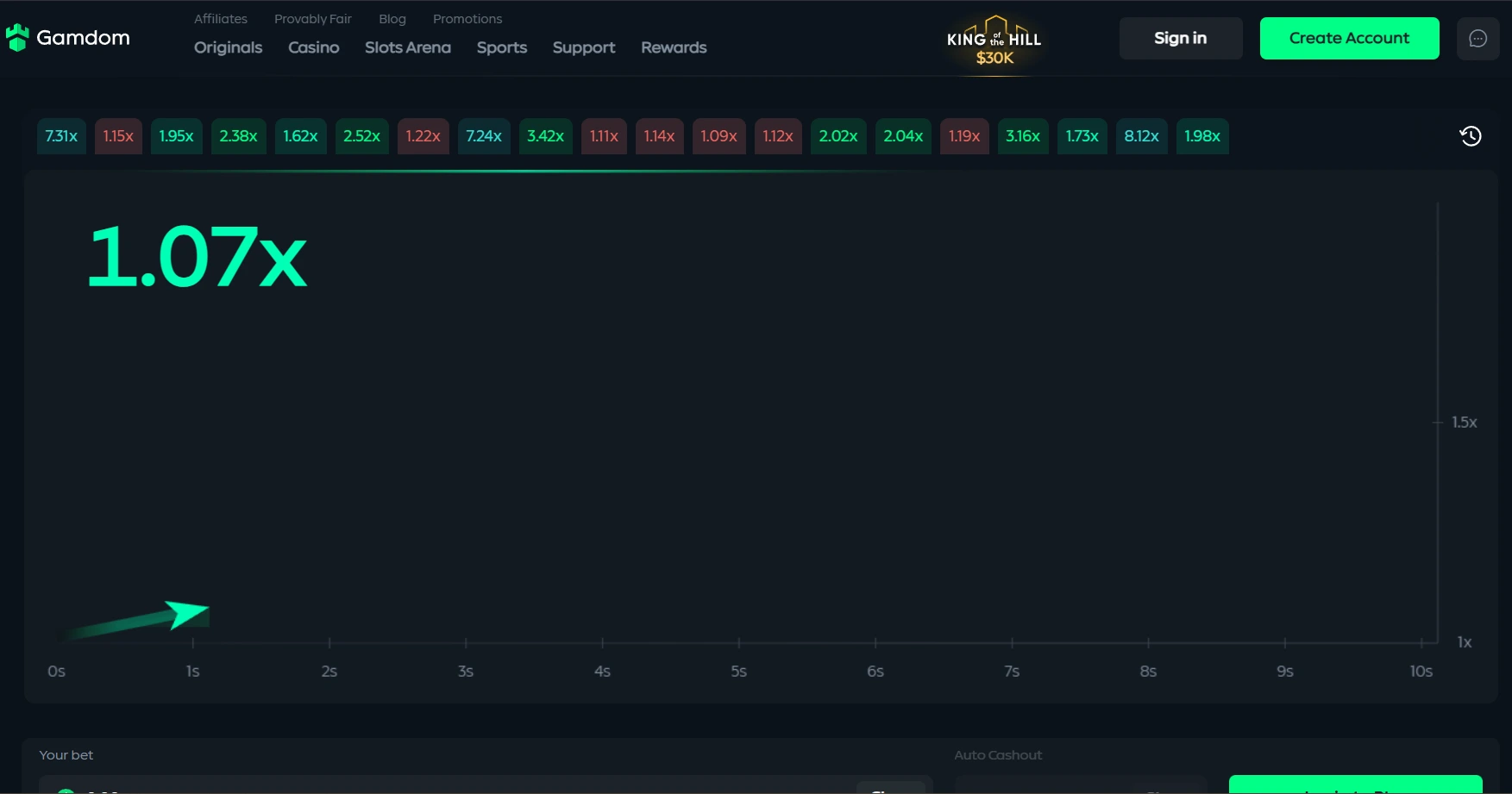Select the 8.12x history result
This screenshot has width=1512, height=794.
tap(1141, 136)
